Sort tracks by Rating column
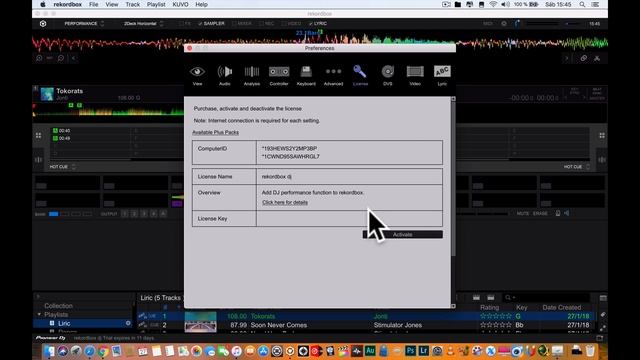 [489, 307]
